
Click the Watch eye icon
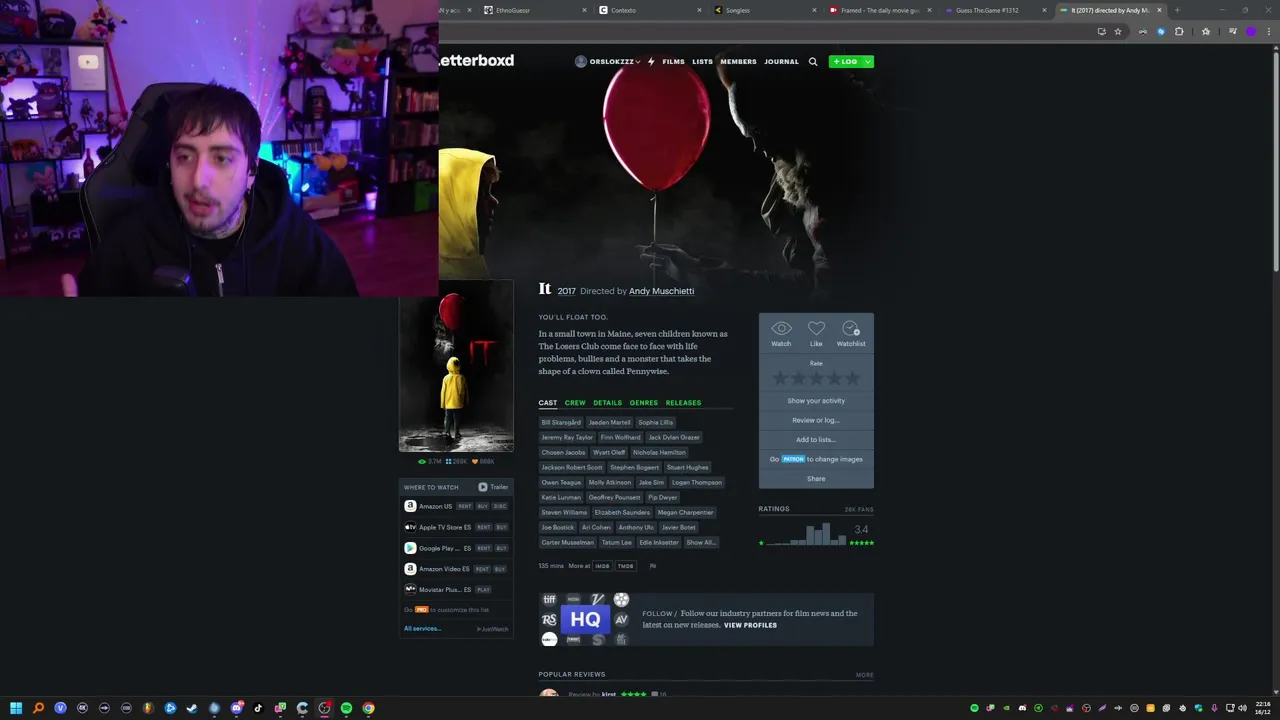pos(781,329)
